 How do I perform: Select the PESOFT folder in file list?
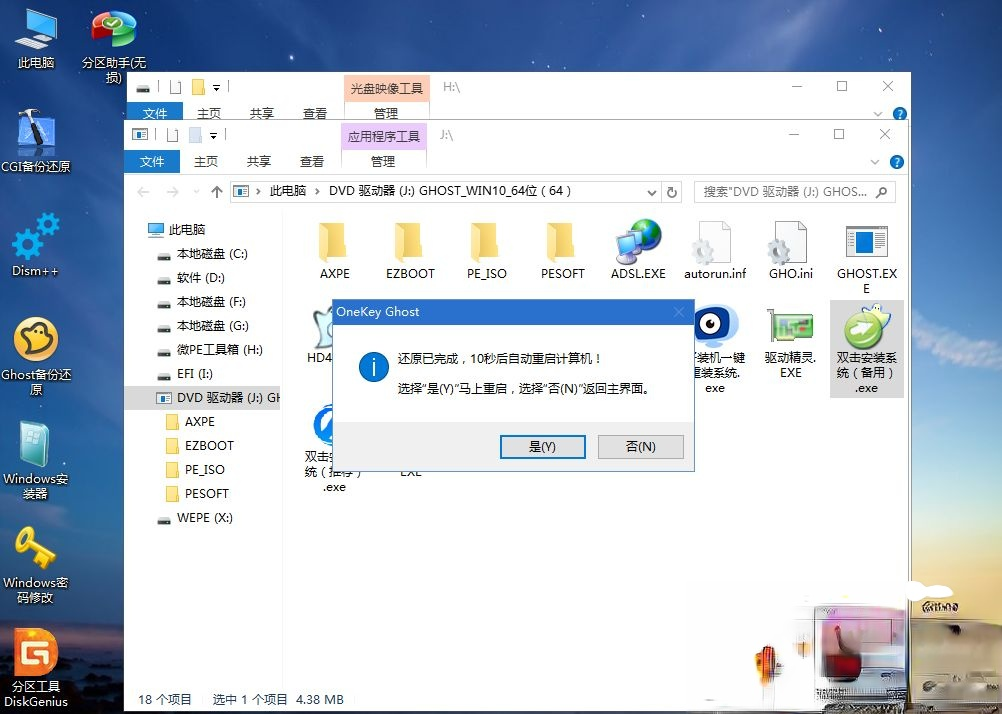(562, 251)
